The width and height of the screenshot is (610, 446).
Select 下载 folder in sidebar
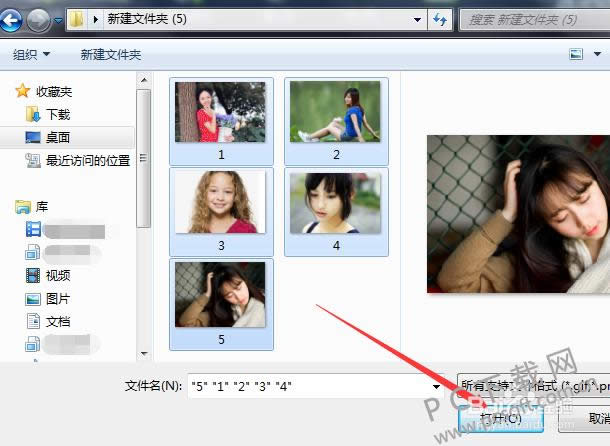[58, 114]
